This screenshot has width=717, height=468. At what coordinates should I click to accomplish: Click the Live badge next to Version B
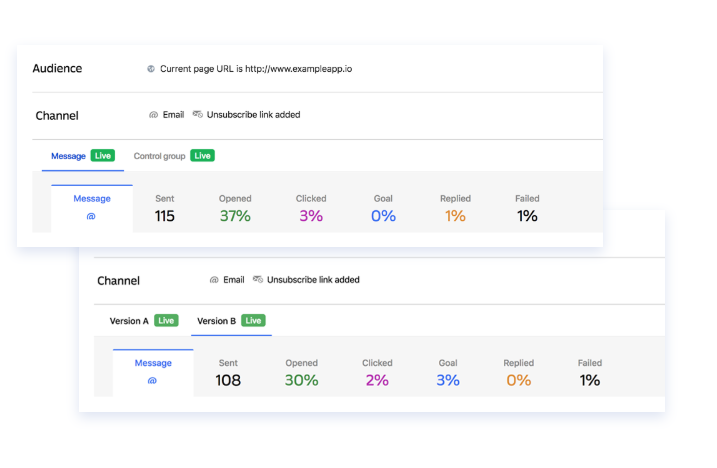[253, 321]
